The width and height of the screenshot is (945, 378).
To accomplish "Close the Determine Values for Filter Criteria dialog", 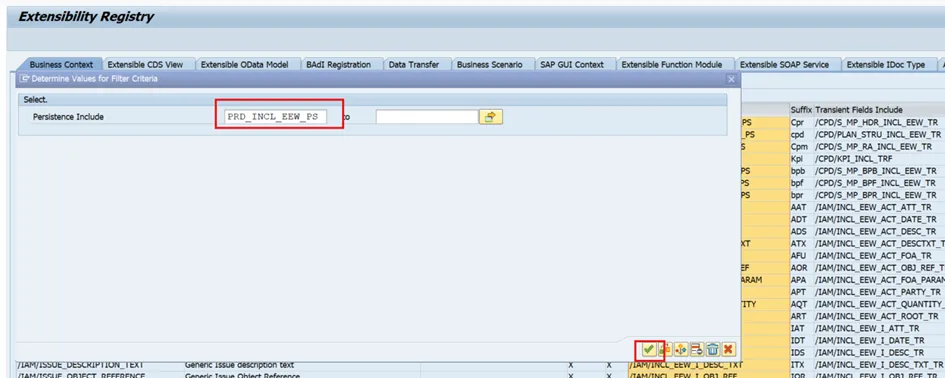I will pyautogui.click(x=731, y=79).
